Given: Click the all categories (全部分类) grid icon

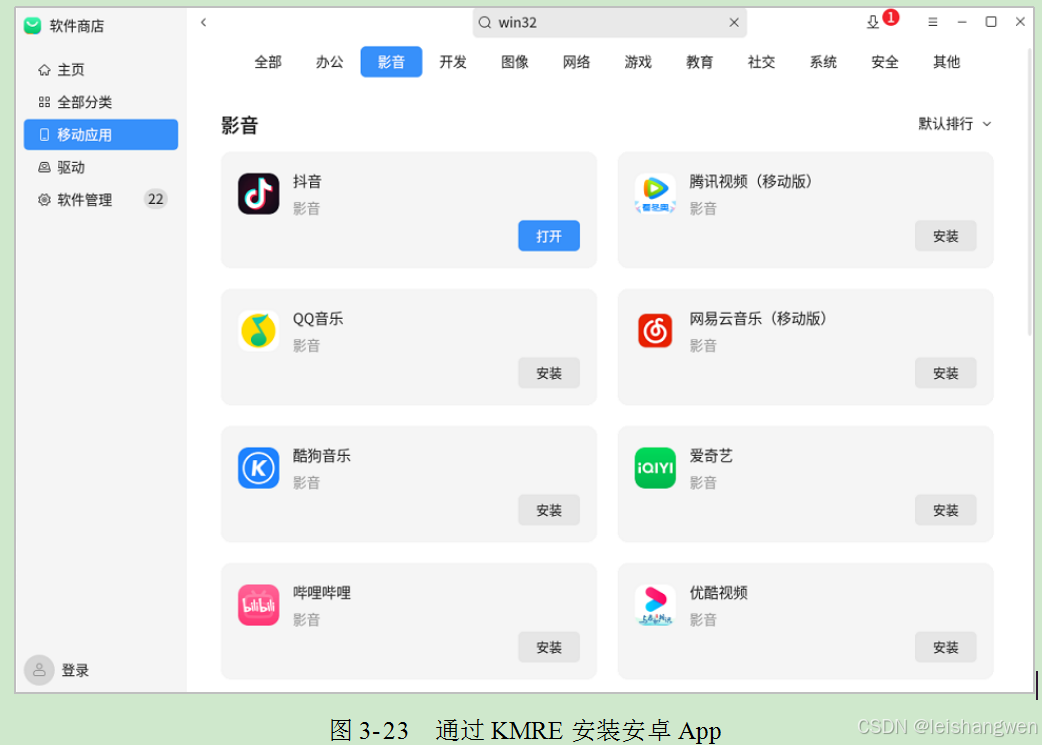Looking at the screenshot, I should pyautogui.click(x=44, y=102).
